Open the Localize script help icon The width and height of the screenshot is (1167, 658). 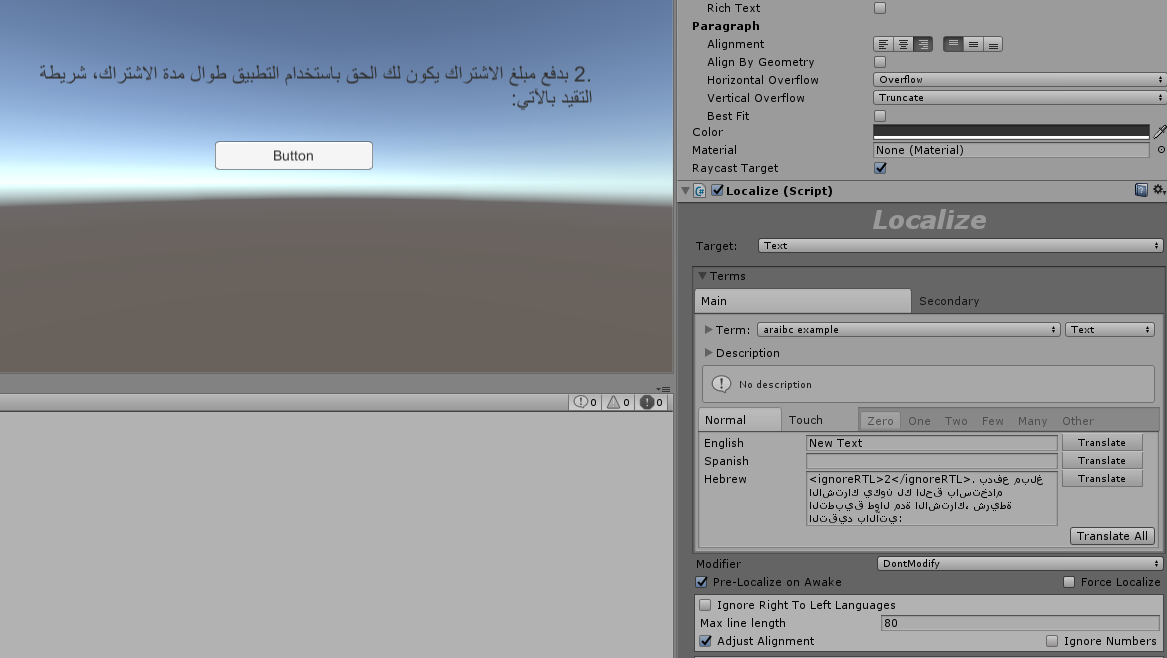coord(1141,190)
